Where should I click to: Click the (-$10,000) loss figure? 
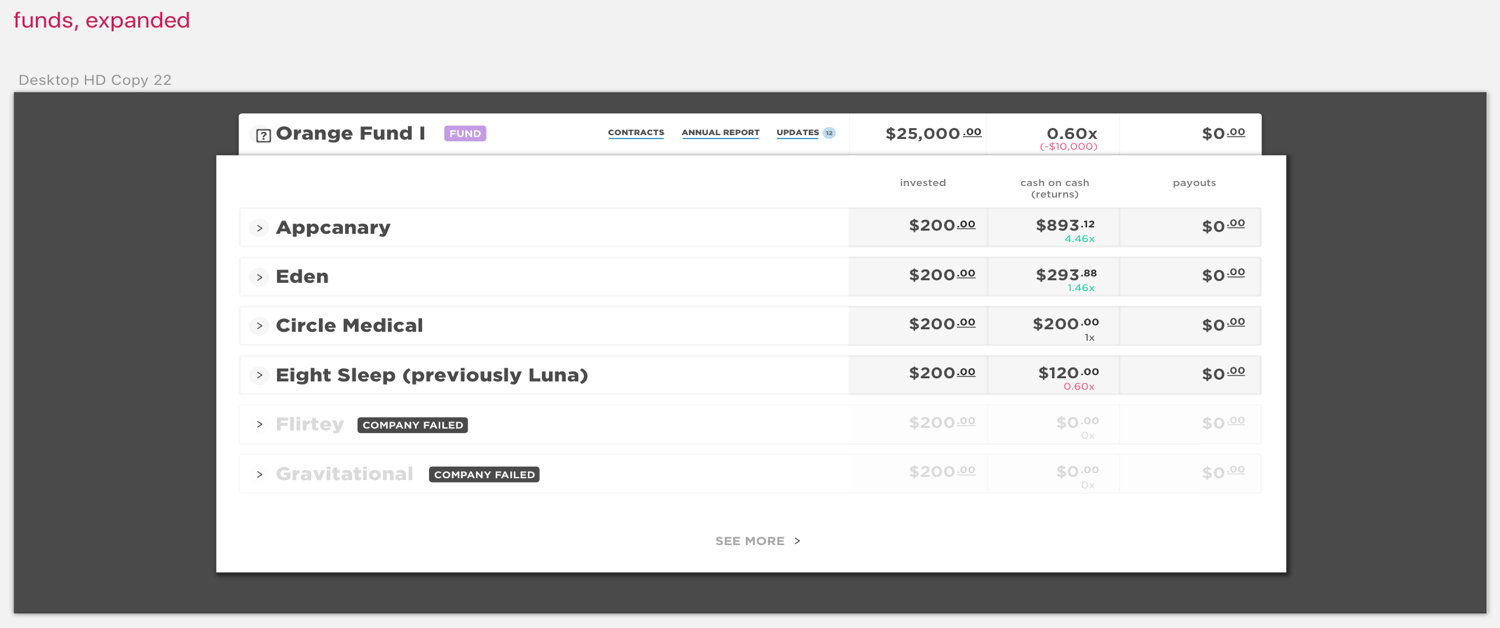[x=1068, y=147]
